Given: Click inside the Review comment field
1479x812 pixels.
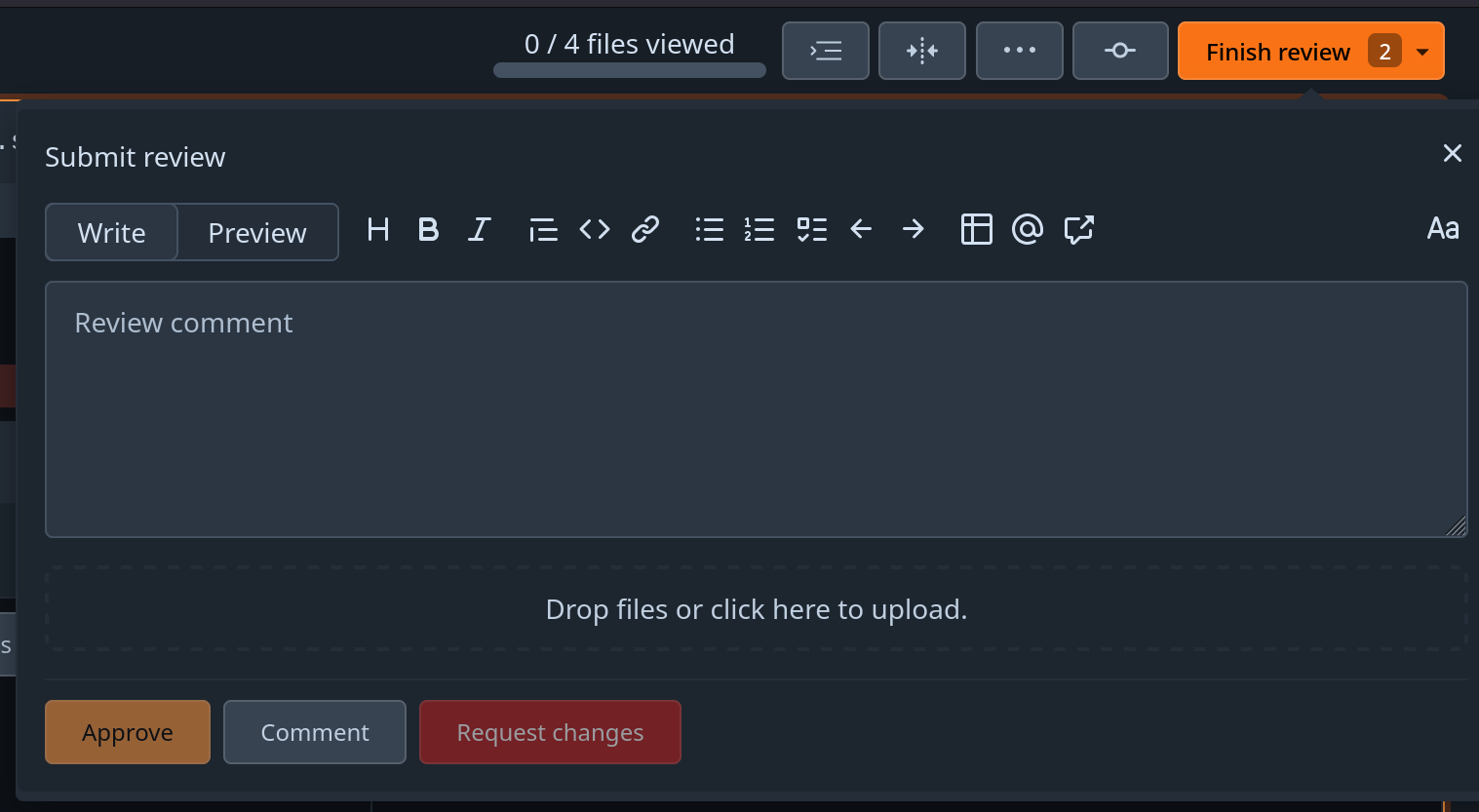Looking at the screenshot, I should [x=756, y=408].
